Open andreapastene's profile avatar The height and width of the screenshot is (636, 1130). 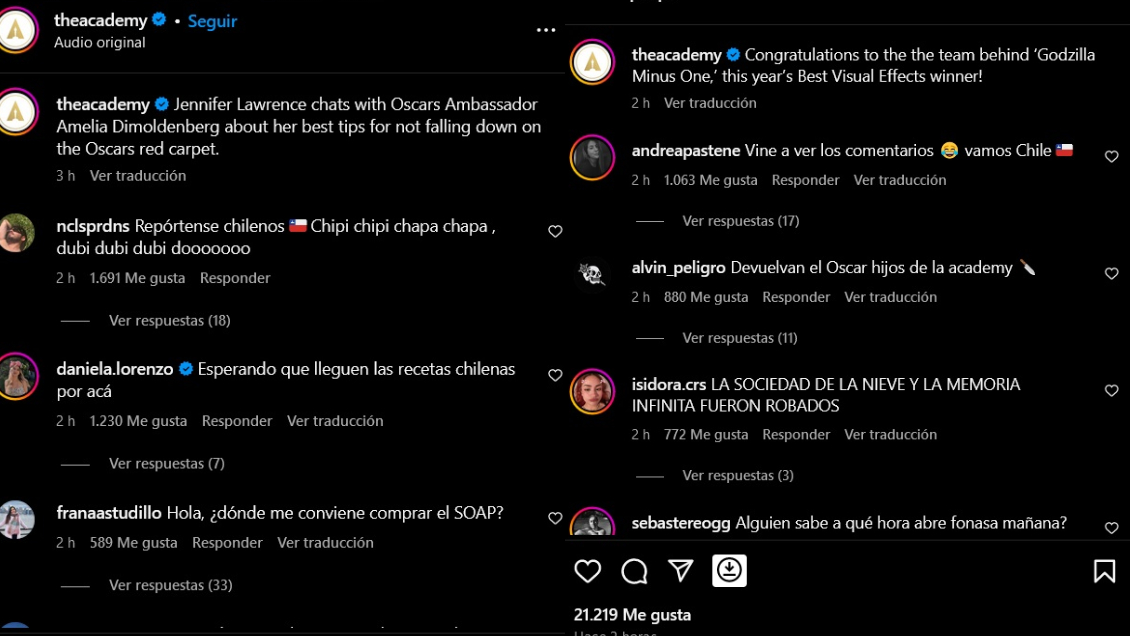click(x=592, y=157)
